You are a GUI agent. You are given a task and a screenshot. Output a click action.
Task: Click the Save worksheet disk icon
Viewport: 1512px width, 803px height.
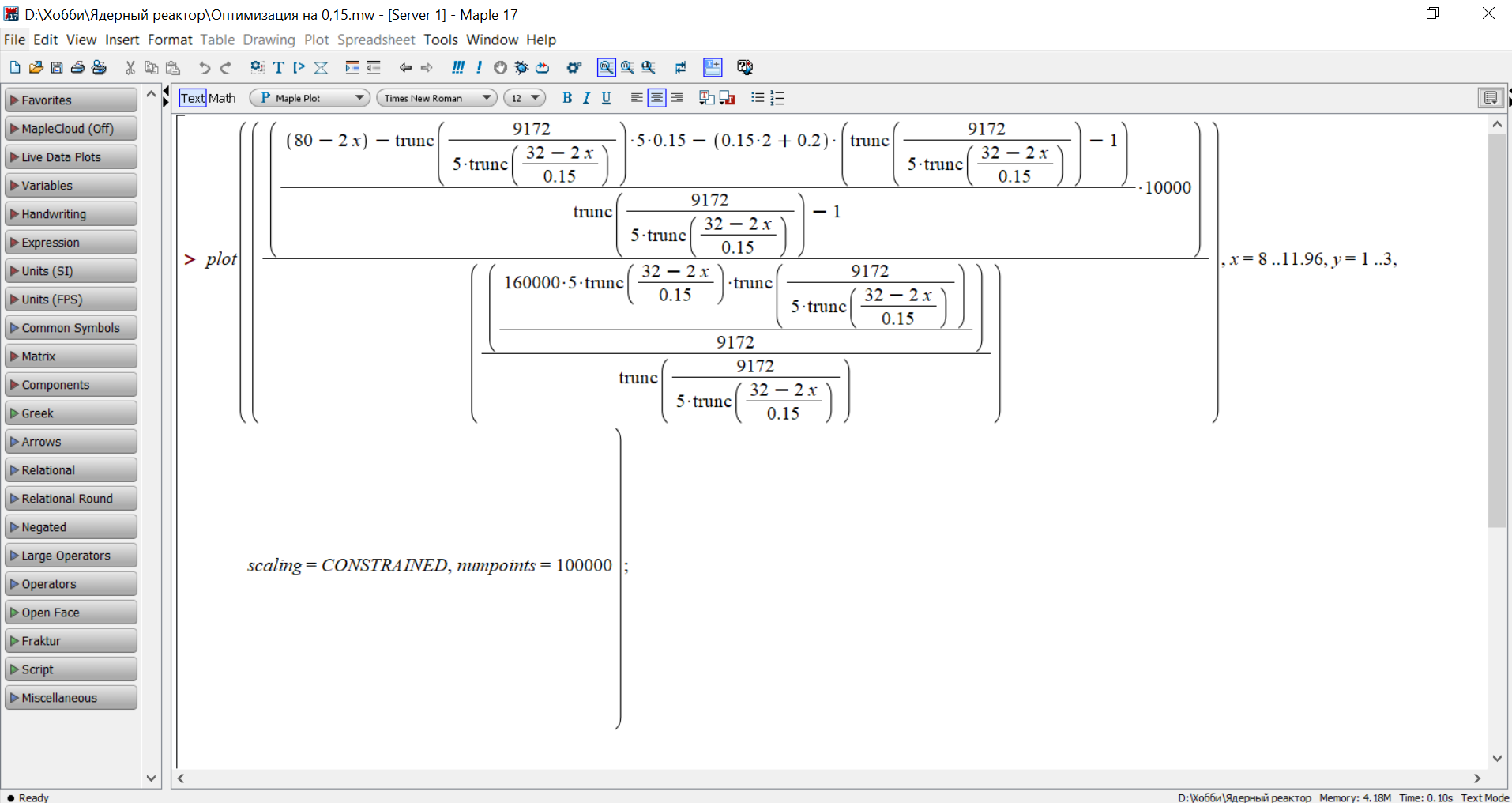[57, 67]
